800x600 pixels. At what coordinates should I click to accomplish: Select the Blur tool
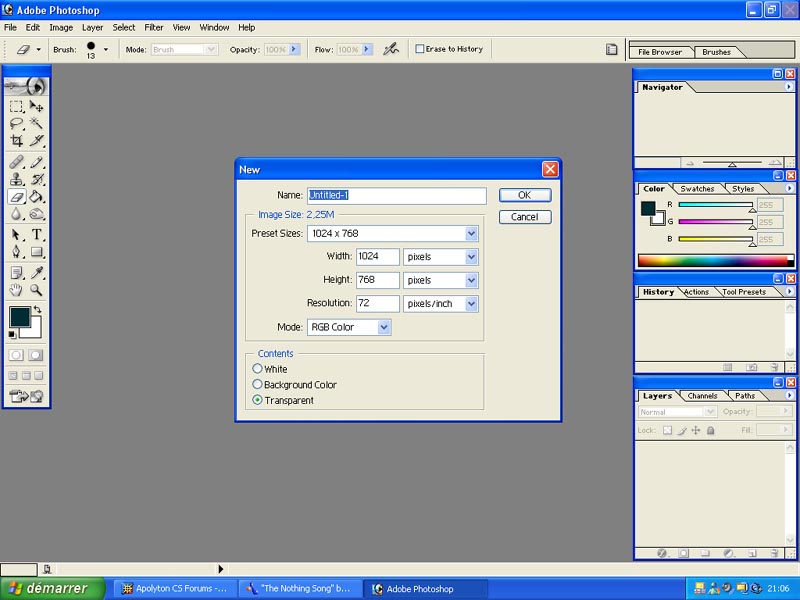(16, 214)
